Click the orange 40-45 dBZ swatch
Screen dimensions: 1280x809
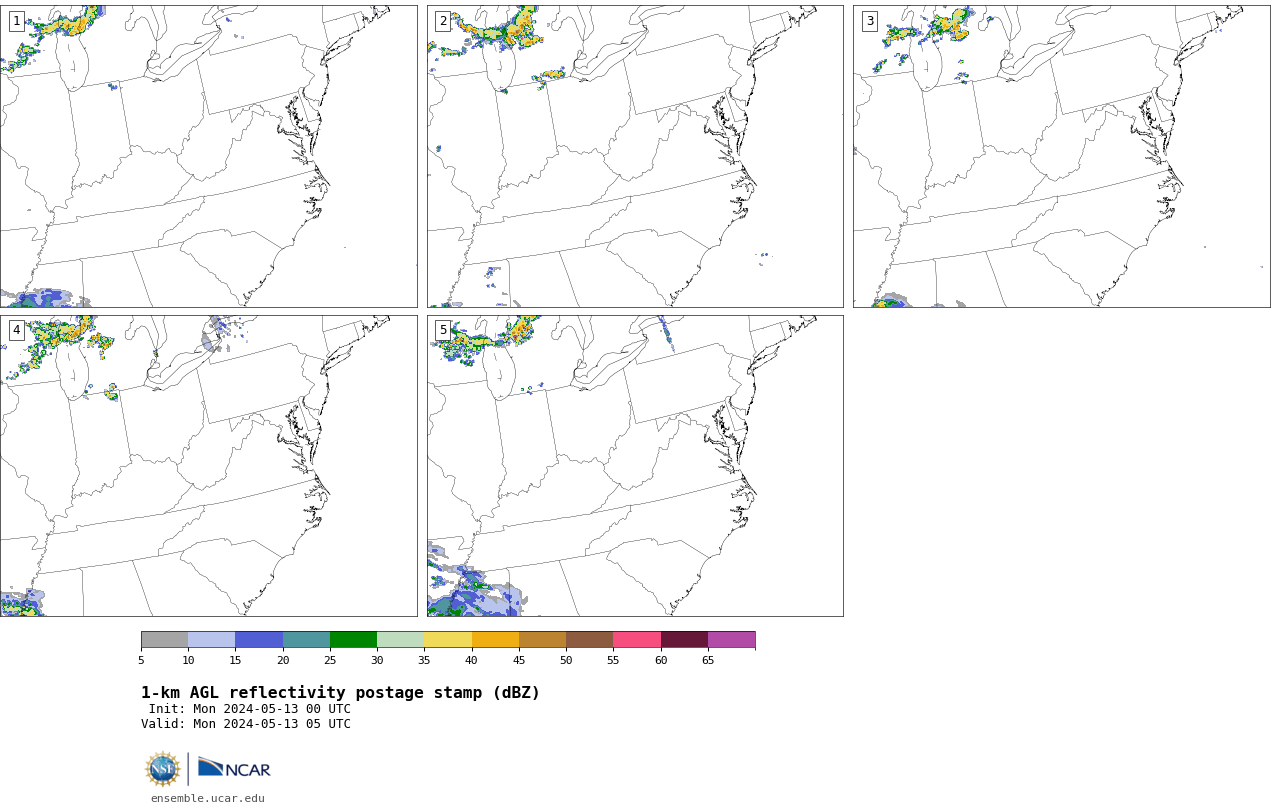tap(495, 640)
